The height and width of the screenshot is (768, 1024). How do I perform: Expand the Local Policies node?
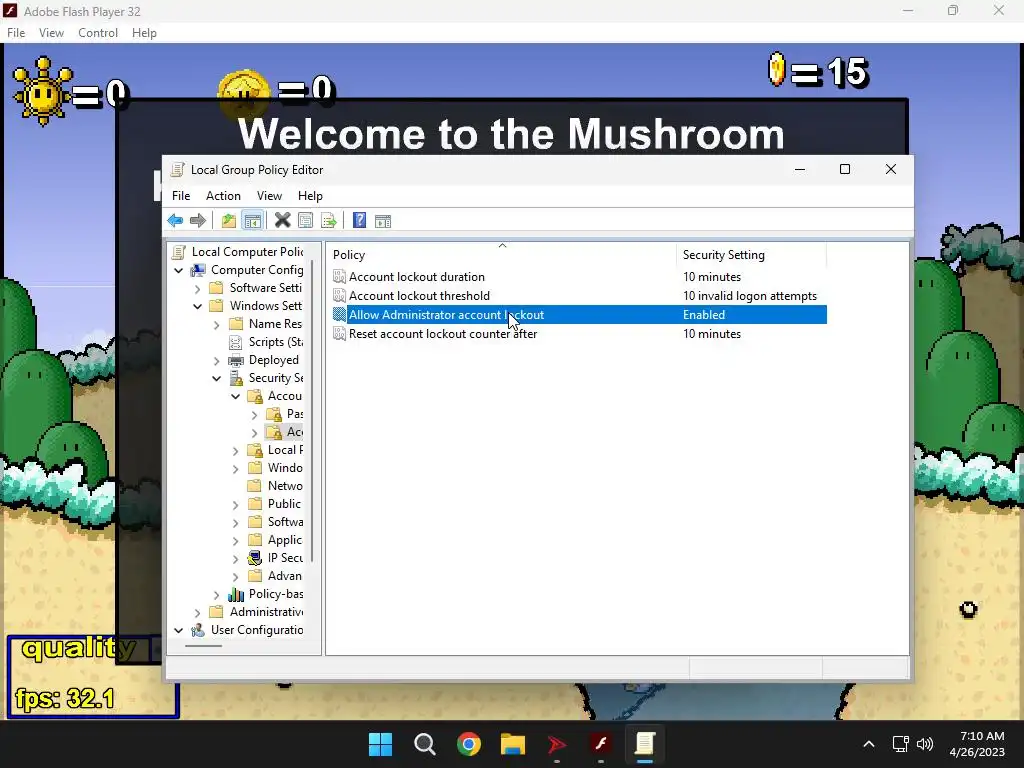(235, 451)
